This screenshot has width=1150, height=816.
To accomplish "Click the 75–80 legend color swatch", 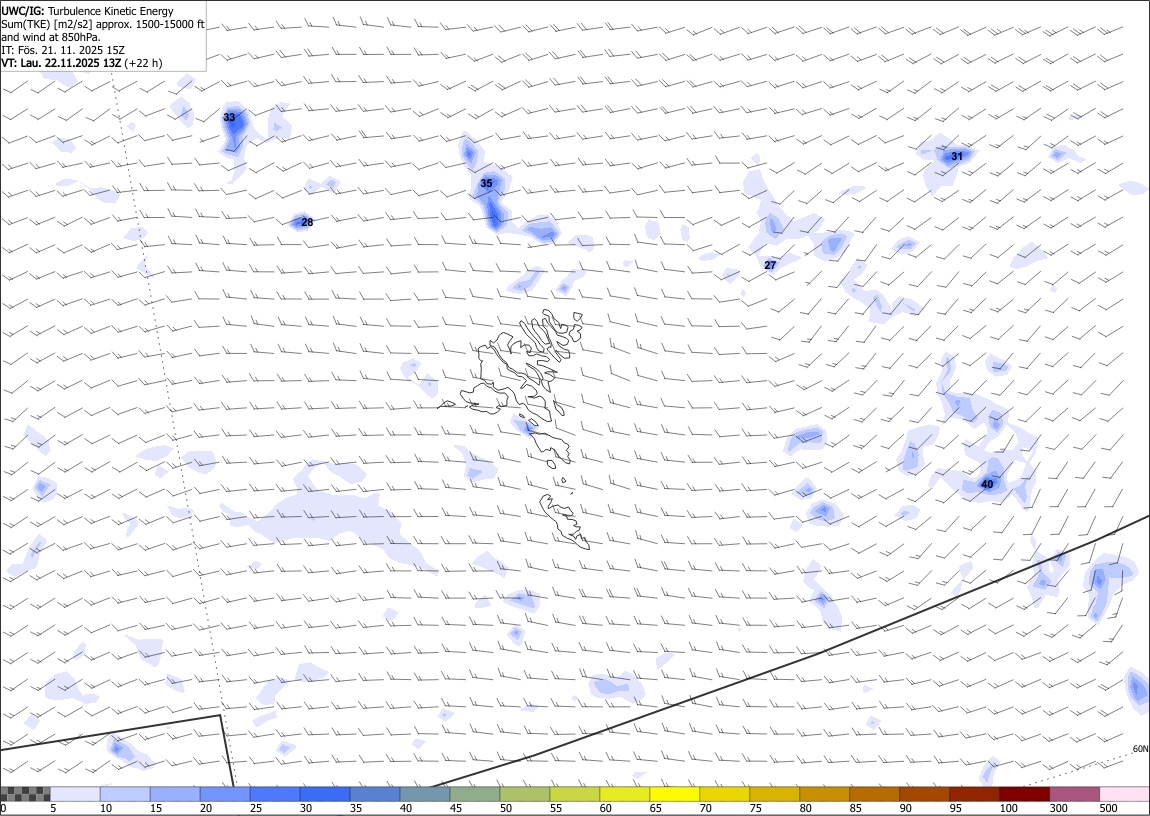I will [x=774, y=794].
